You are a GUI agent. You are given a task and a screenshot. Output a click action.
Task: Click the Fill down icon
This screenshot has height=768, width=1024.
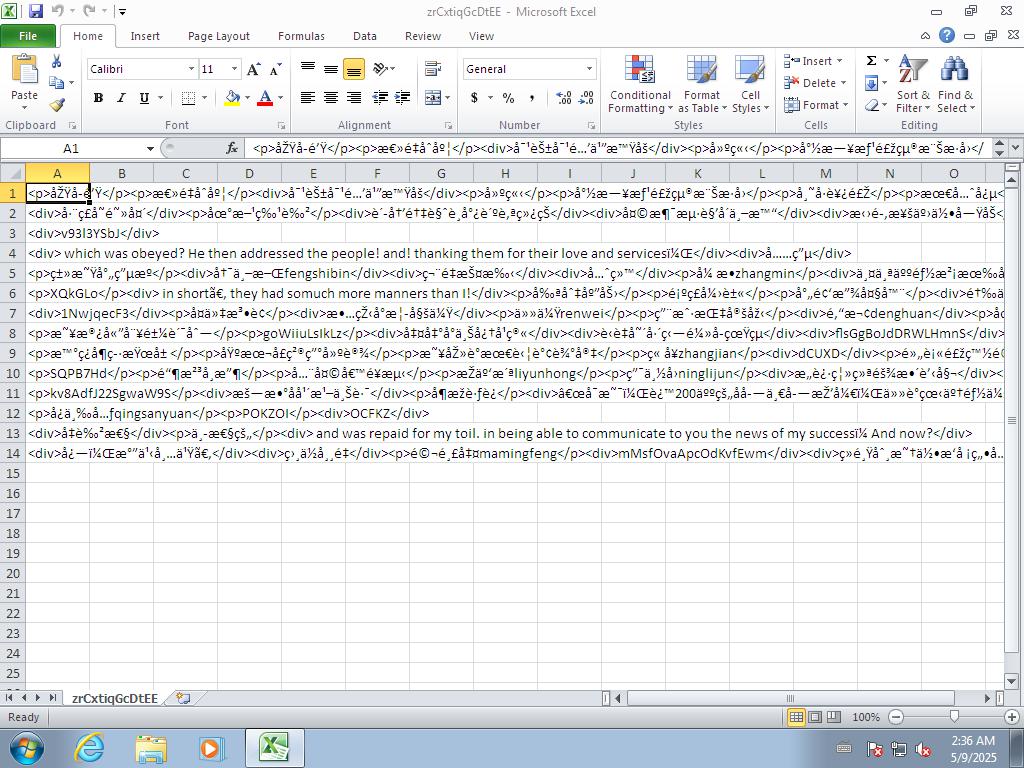coord(871,83)
